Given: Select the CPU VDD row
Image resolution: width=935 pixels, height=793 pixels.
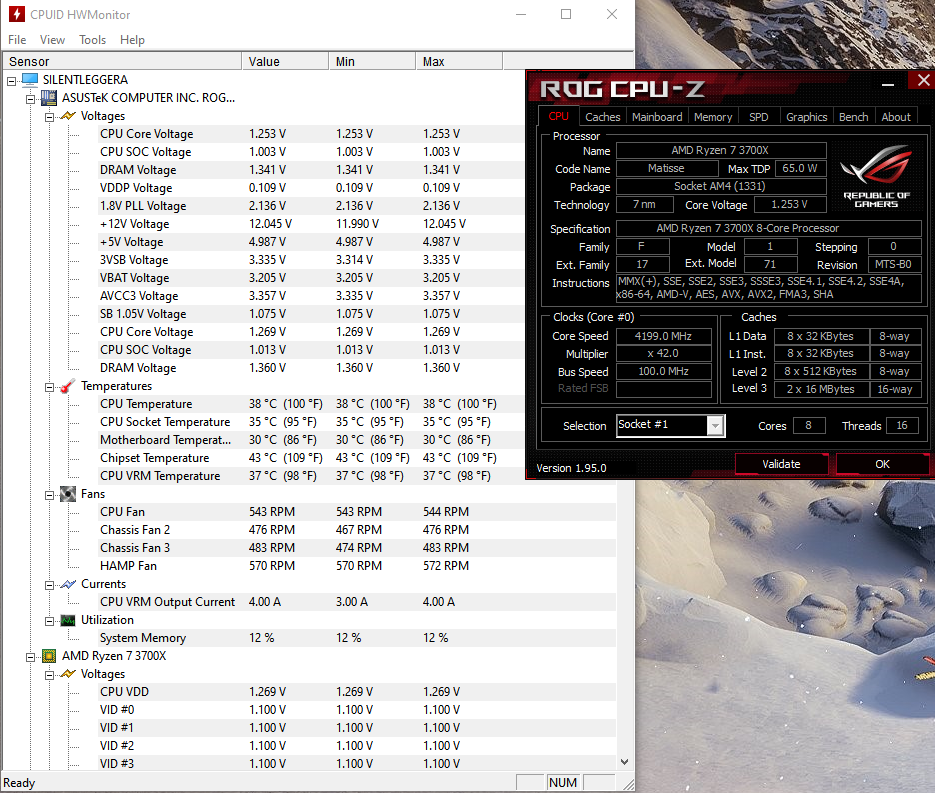Looking at the screenshot, I should pyautogui.click(x=357, y=692).
